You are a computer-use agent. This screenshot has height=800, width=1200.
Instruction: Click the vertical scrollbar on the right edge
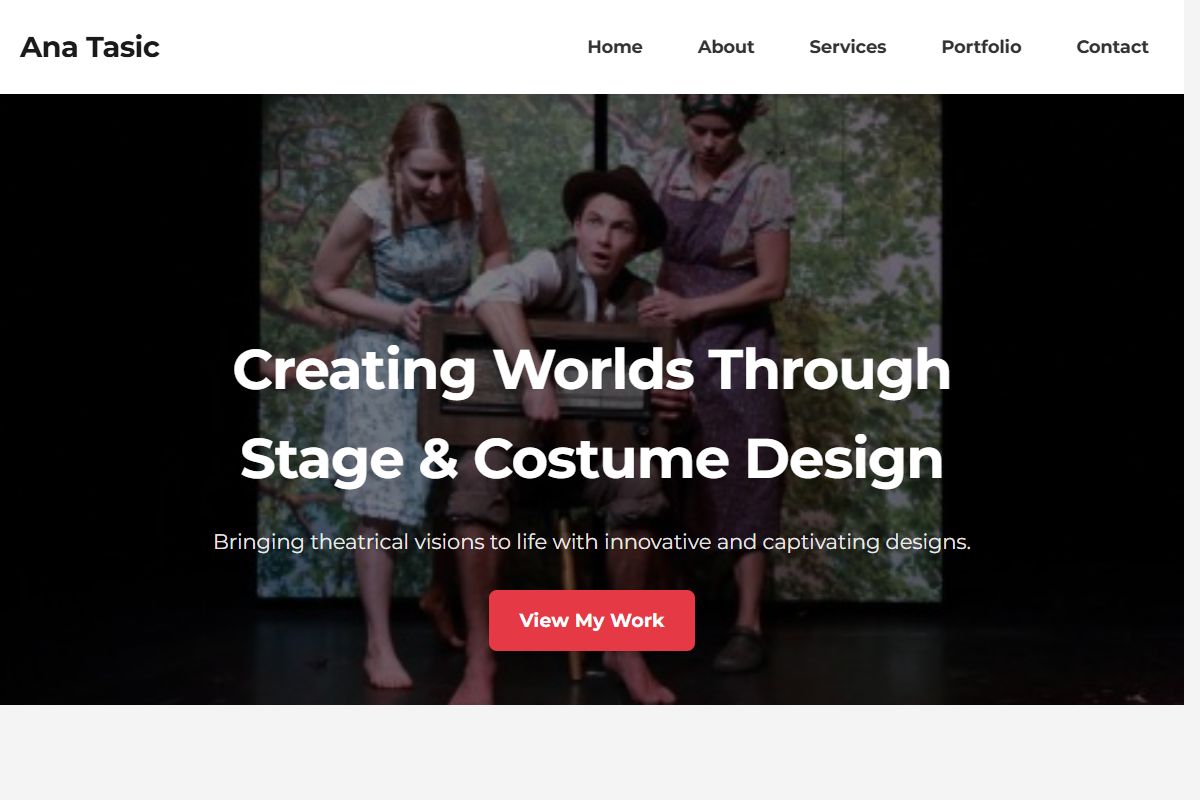click(1191, 400)
